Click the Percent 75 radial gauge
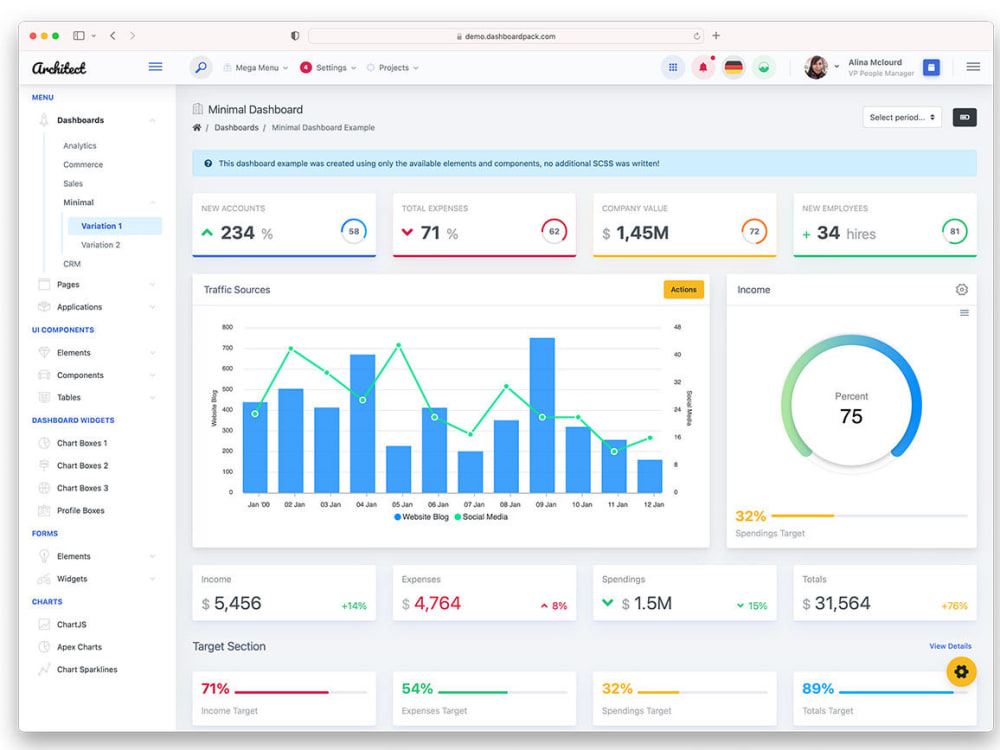 click(x=851, y=404)
